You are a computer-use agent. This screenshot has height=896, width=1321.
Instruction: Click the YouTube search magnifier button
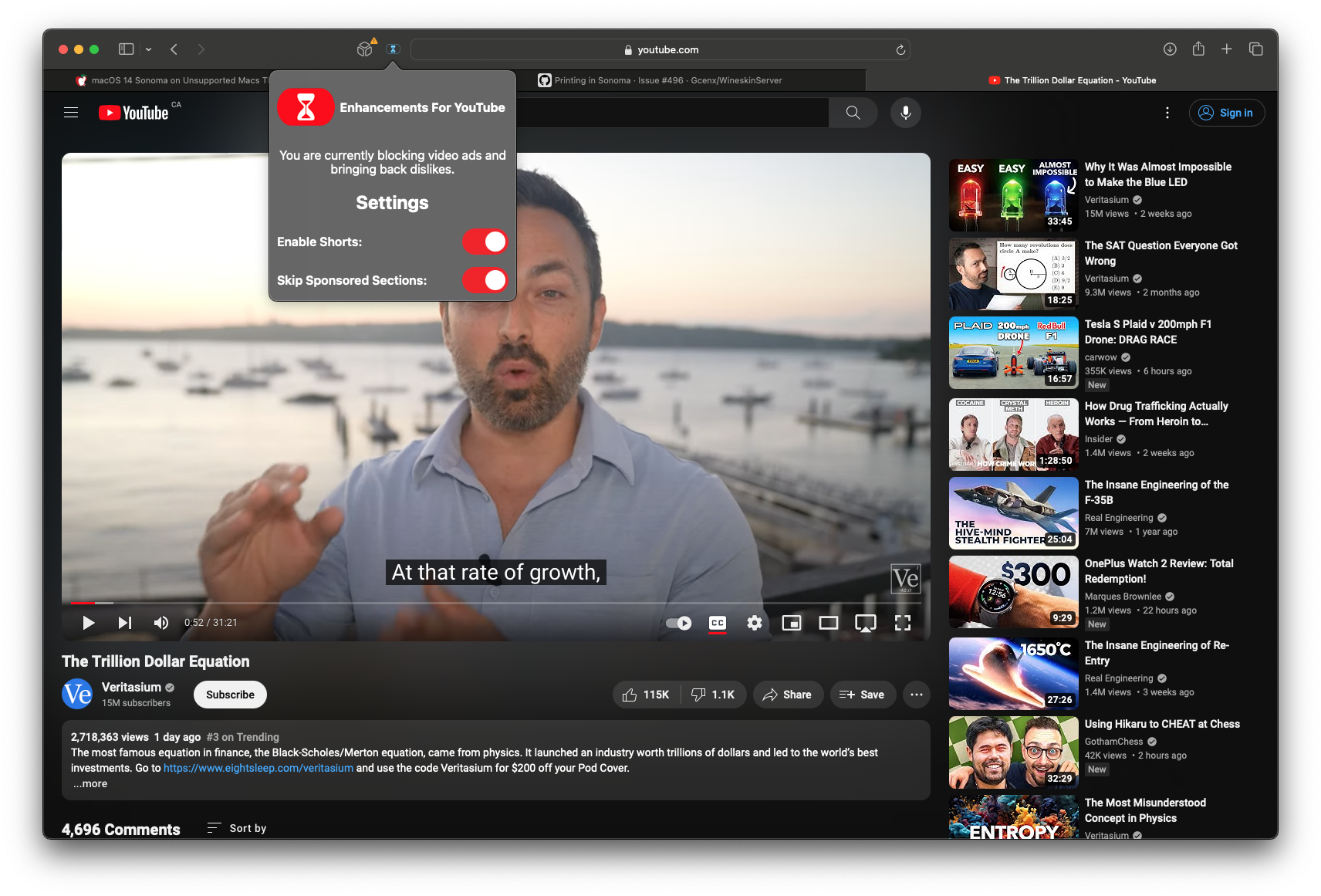(853, 113)
